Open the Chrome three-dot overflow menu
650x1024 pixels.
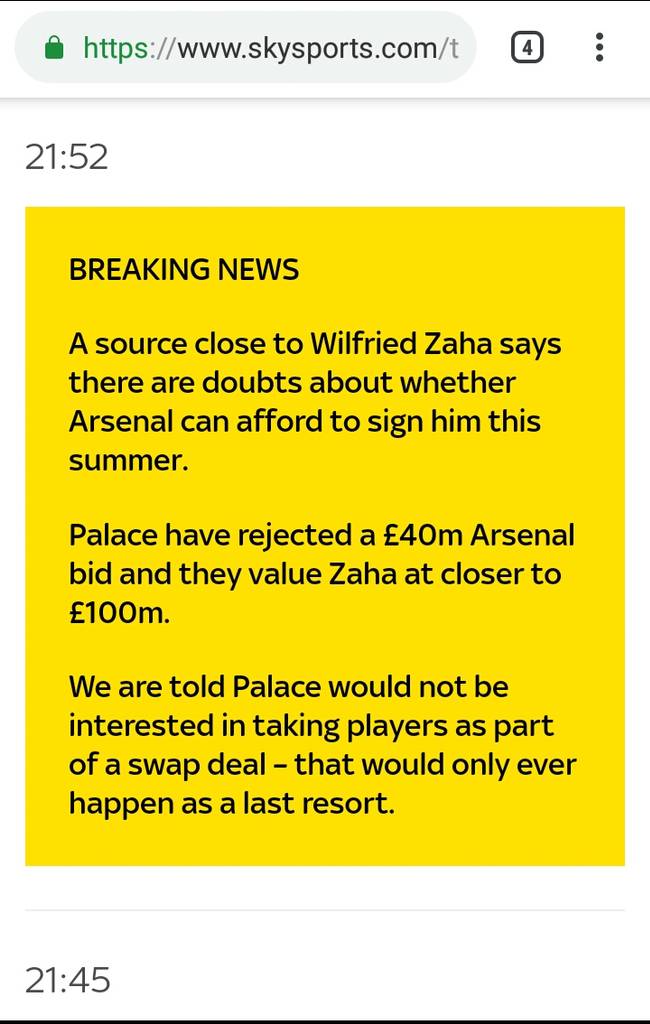[x=599, y=47]
